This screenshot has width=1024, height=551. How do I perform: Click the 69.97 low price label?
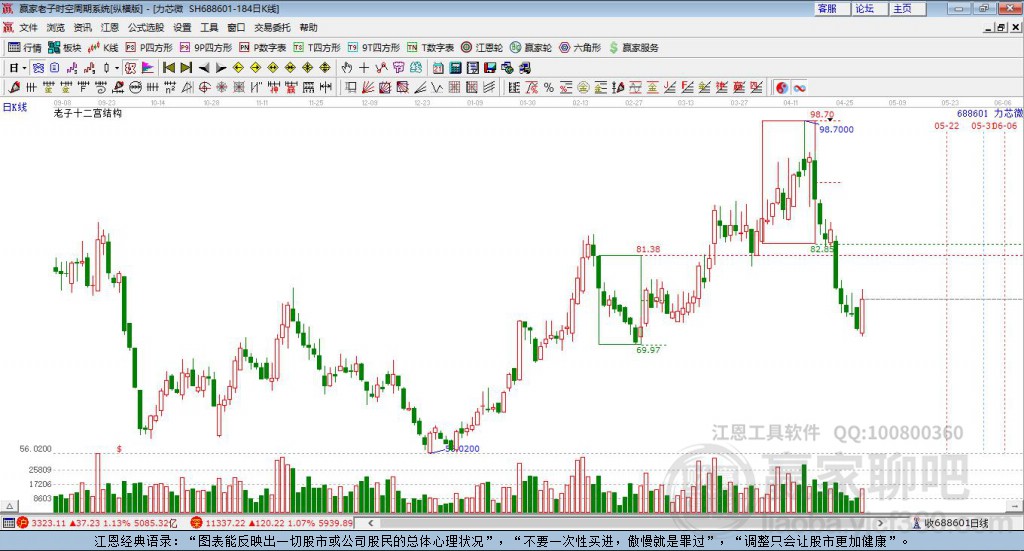tap(648, 350)
